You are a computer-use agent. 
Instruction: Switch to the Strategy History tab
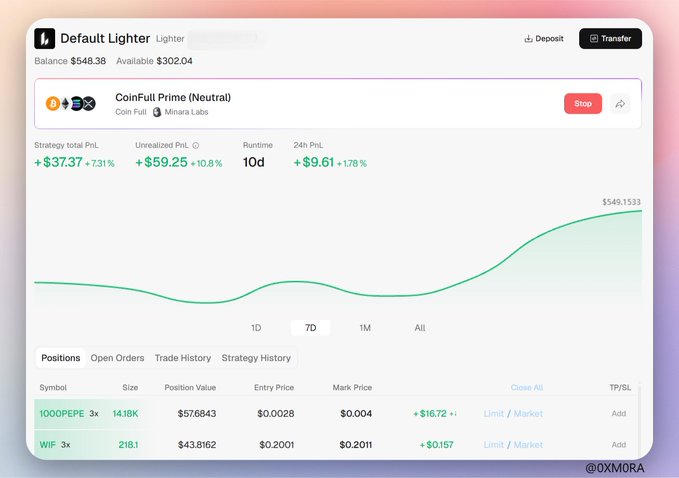(256, 358)
